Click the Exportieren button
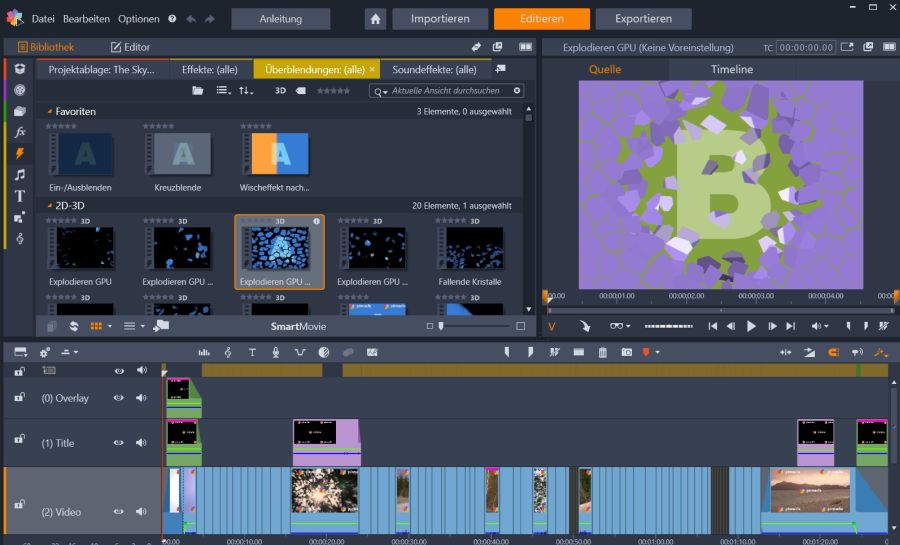This screenshot has height=545, width=900. click(x=642, y=18)
